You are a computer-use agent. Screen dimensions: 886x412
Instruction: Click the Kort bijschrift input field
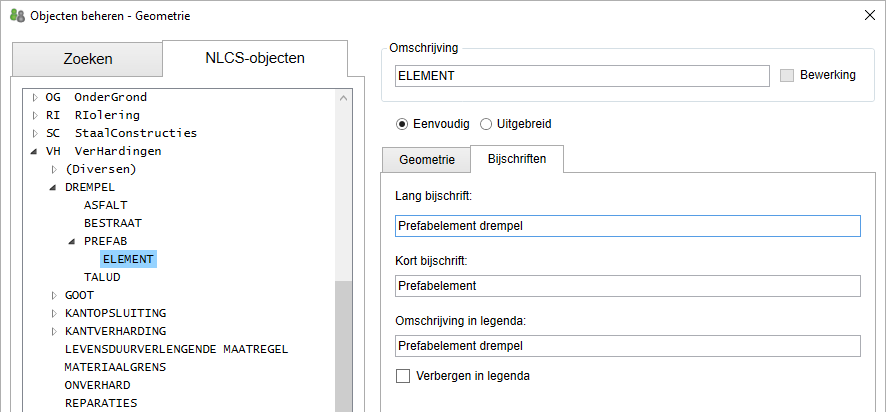pyautogui.click(x=627, y=286)
